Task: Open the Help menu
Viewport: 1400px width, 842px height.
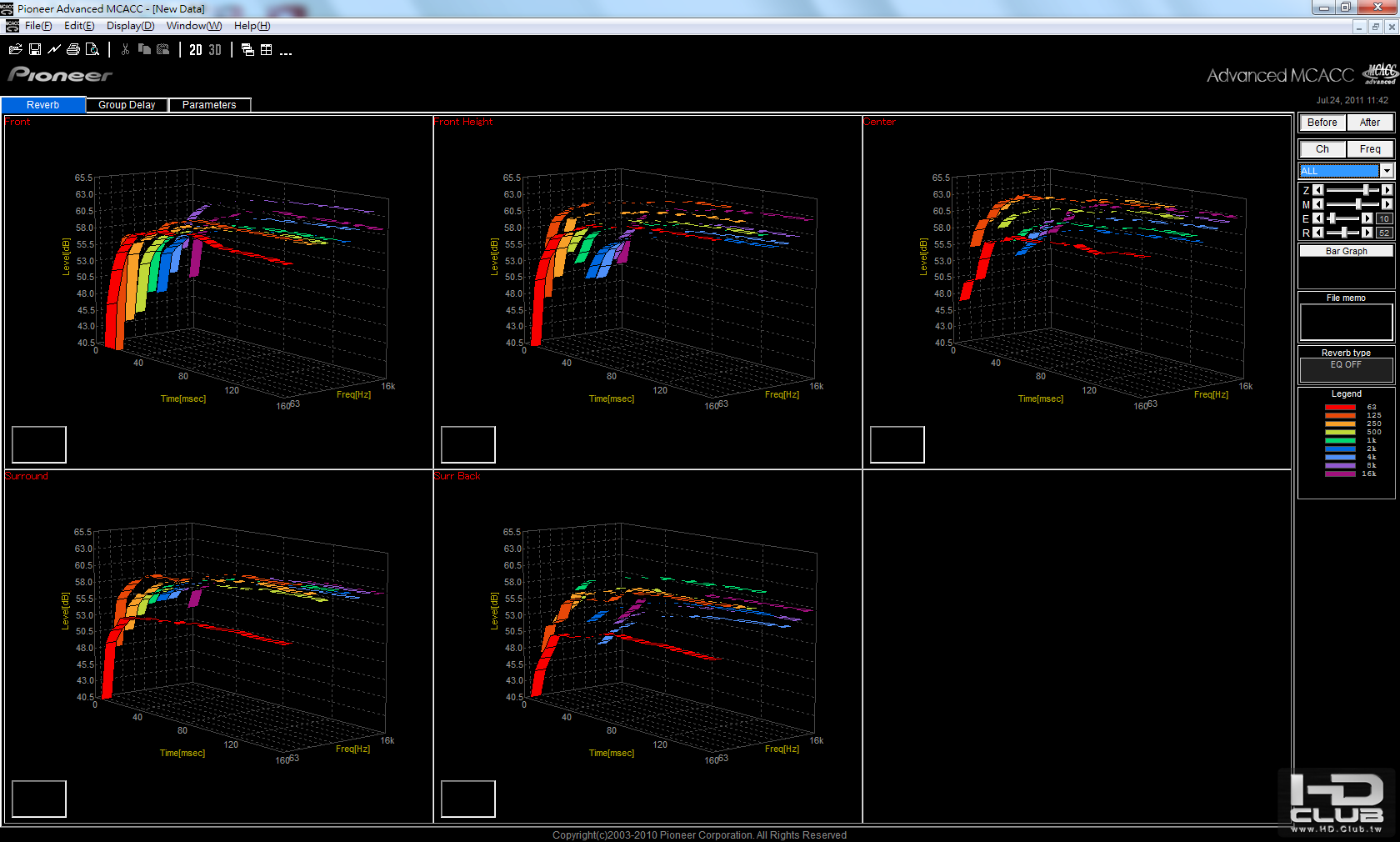Action: [x=252, y=26]
